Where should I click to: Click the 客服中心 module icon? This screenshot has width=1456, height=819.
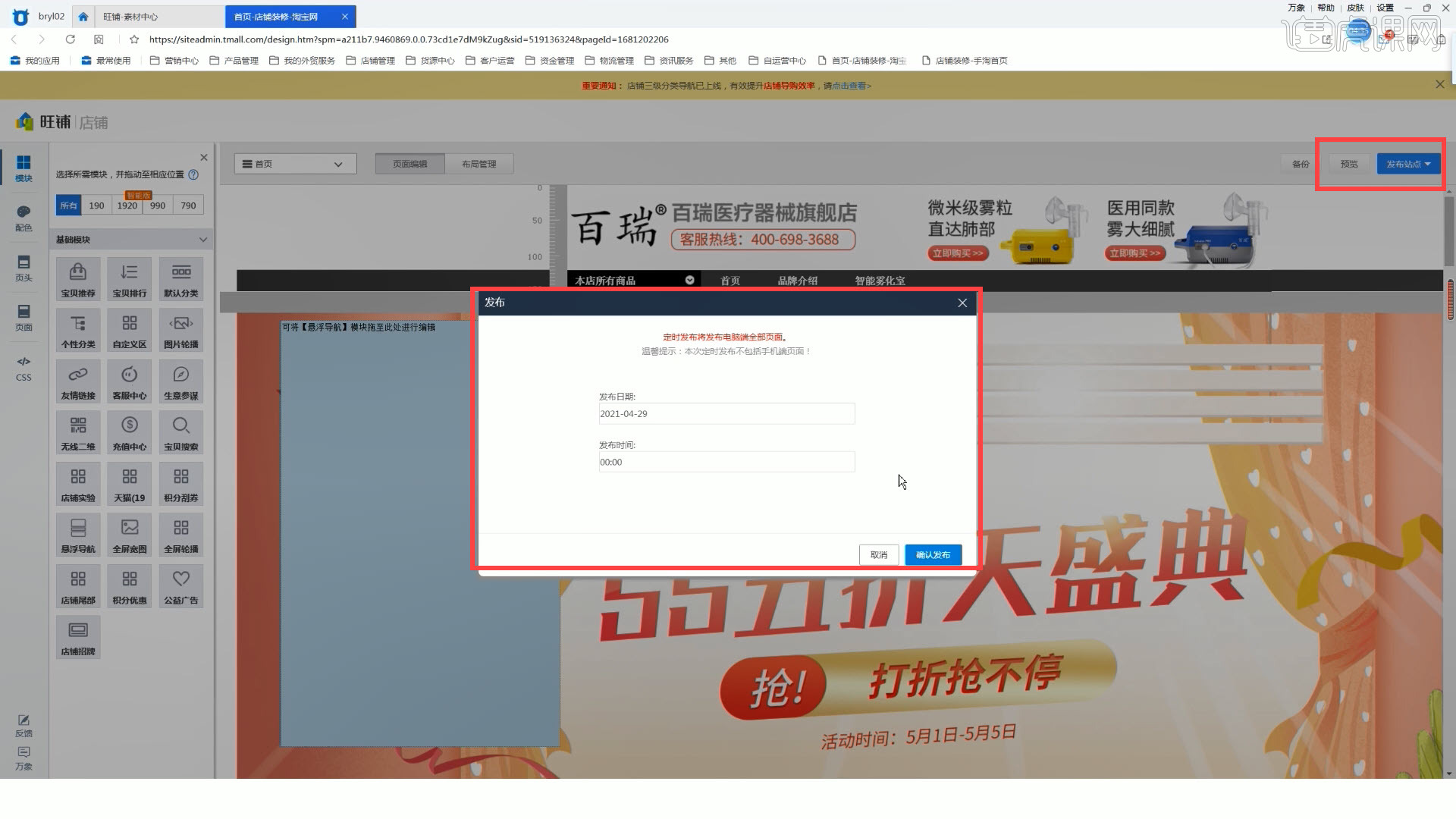[130, 381]
